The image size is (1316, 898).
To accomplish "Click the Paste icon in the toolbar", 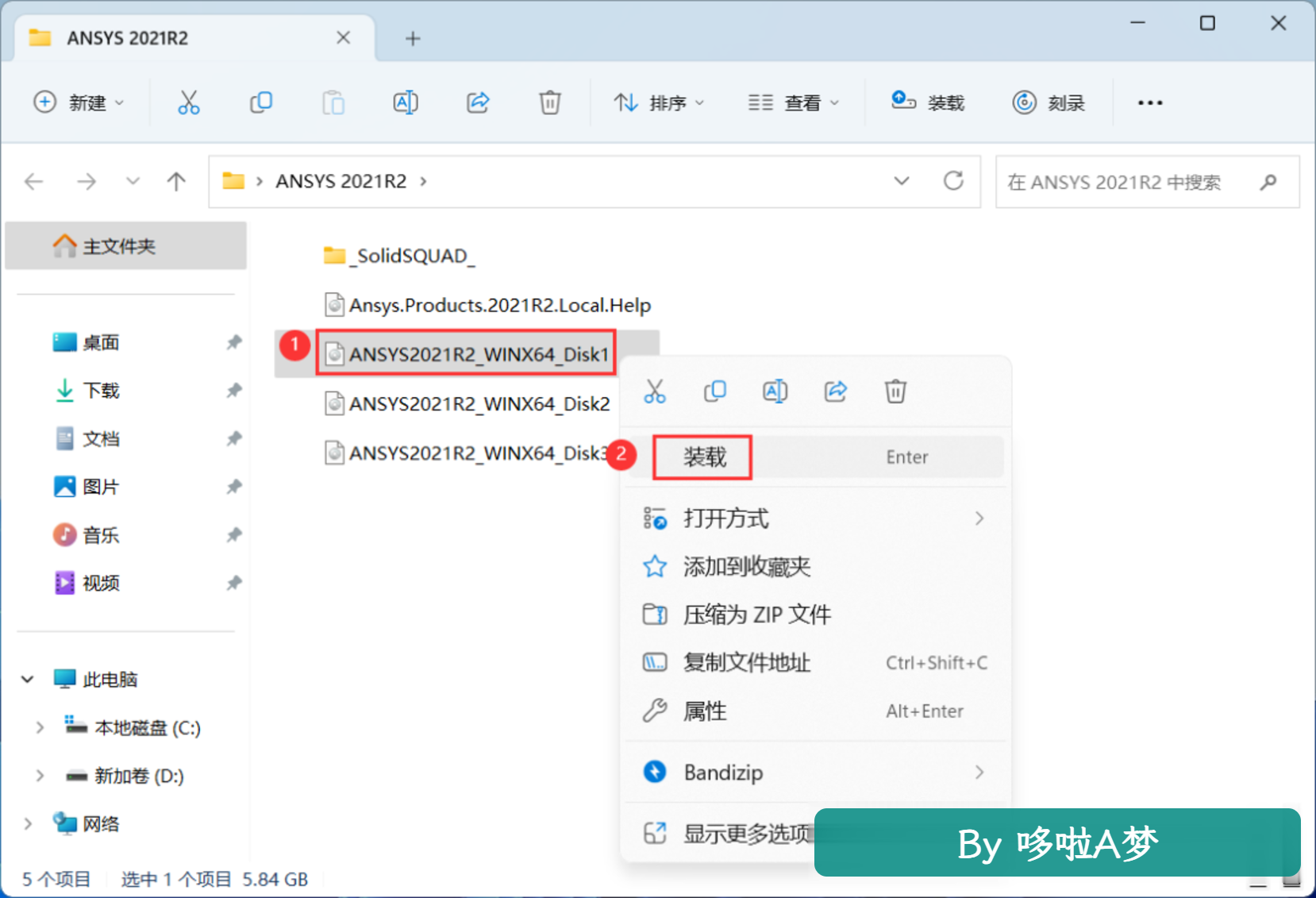I will coord(333,102).
